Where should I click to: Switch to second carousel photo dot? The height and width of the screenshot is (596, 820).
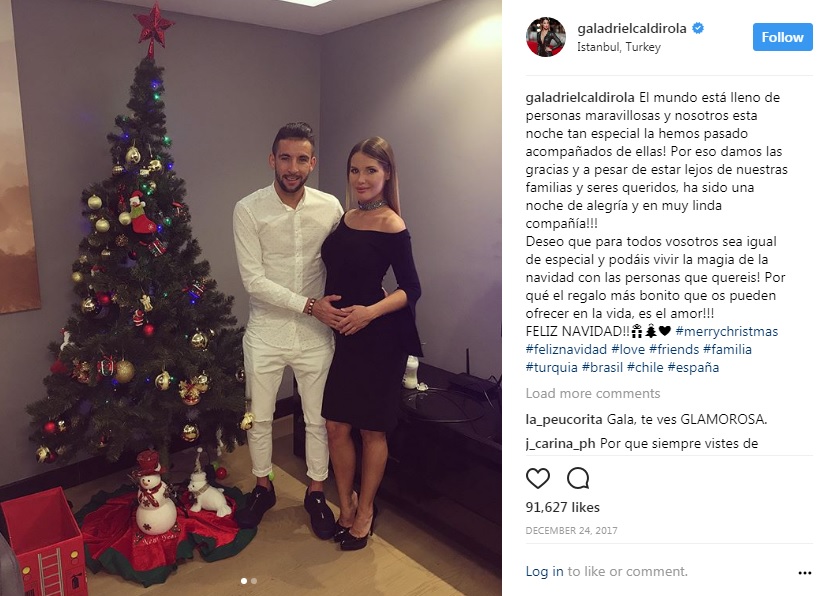coord(254,581)
